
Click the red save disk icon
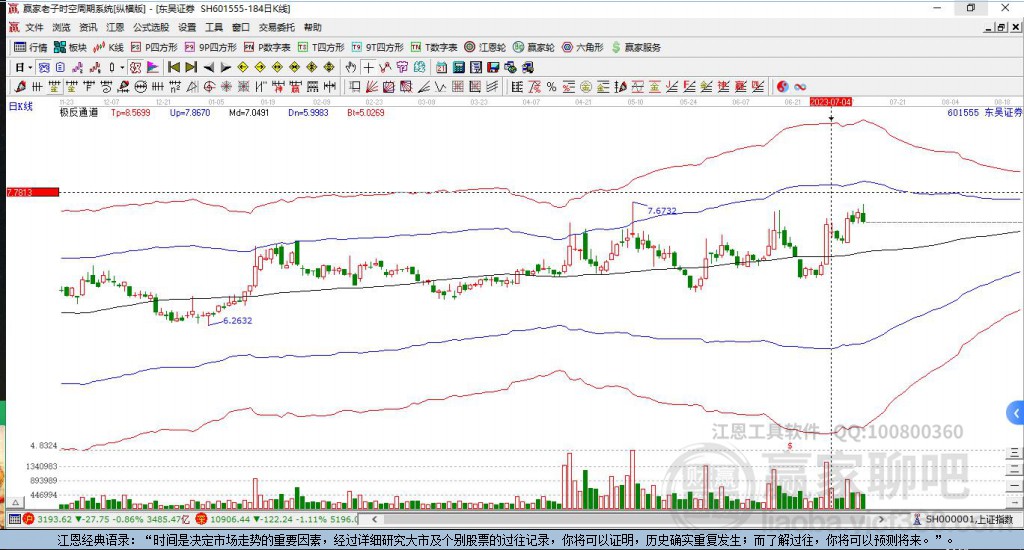pyautogui.click(x=493, y=67)
